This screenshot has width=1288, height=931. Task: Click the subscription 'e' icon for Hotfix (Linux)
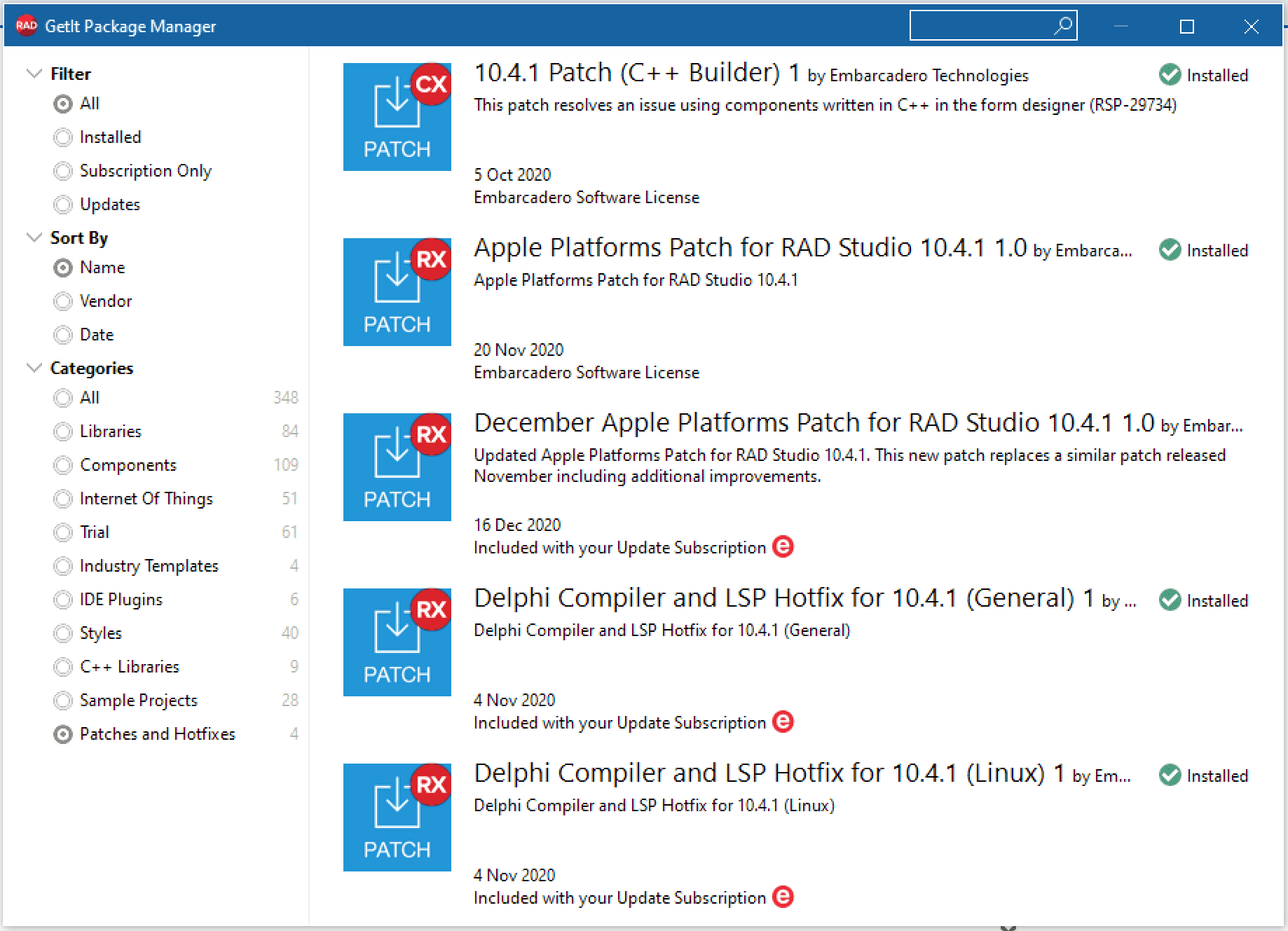[x=783, y=897]
